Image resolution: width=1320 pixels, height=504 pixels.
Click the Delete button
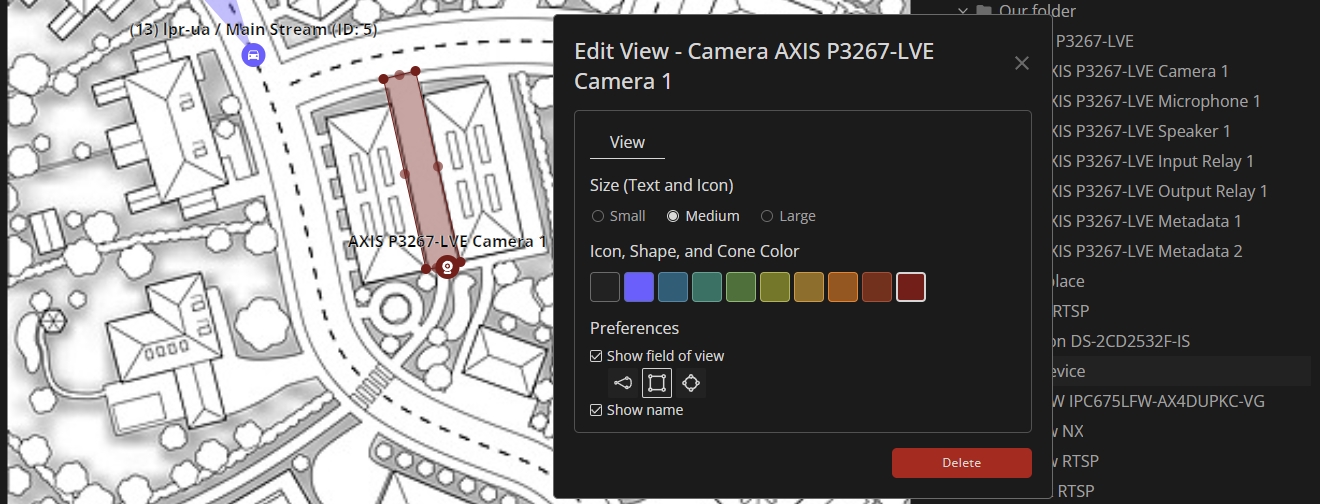tap(961, 463)
